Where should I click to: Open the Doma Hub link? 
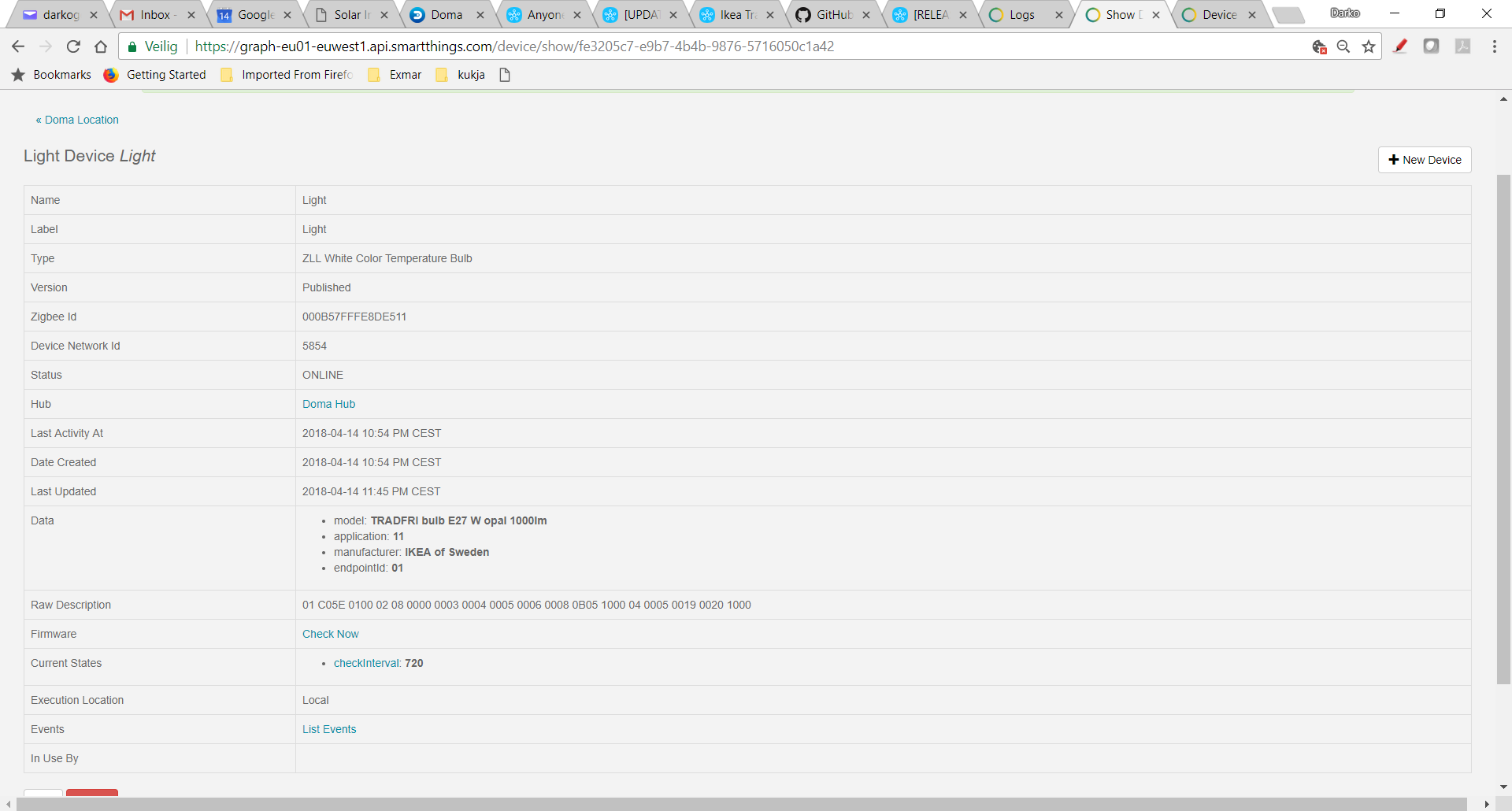pyautogui.click(x=328, y=404)
